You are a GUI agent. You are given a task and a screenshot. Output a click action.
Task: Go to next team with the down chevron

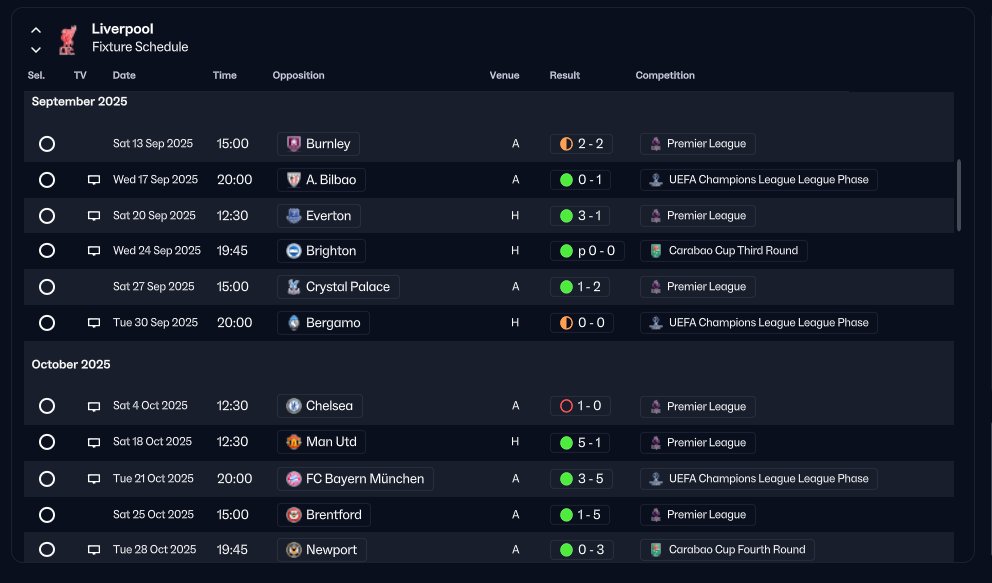36,49
